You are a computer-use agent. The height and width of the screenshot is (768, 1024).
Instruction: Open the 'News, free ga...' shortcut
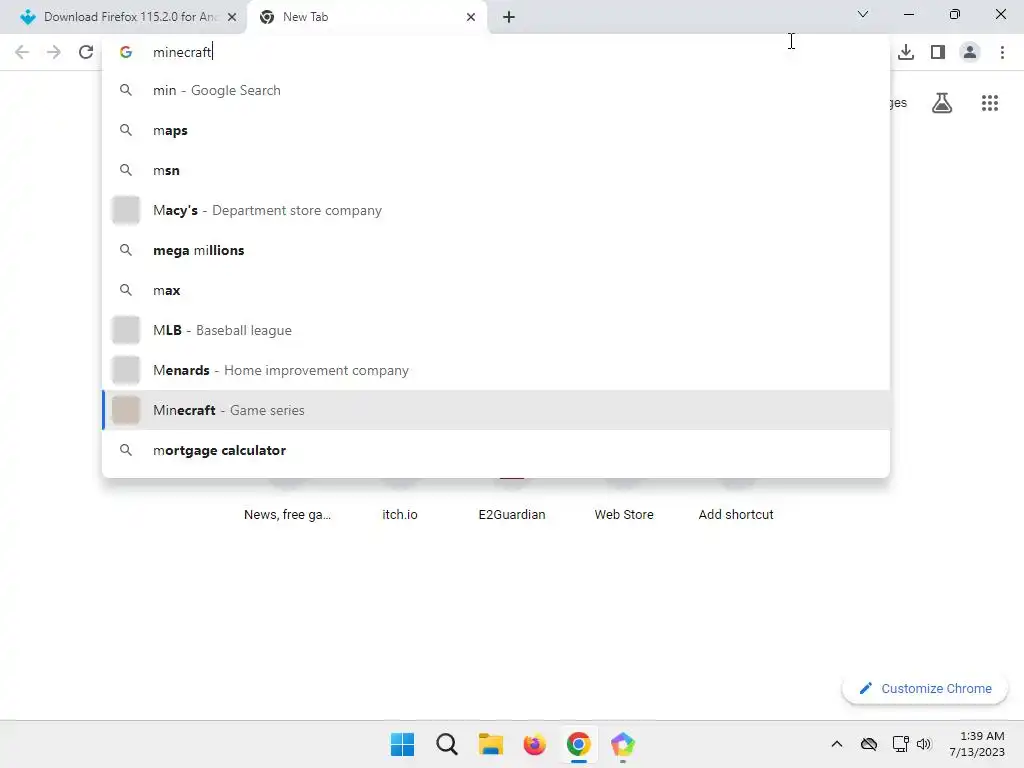tap(287, 515)
